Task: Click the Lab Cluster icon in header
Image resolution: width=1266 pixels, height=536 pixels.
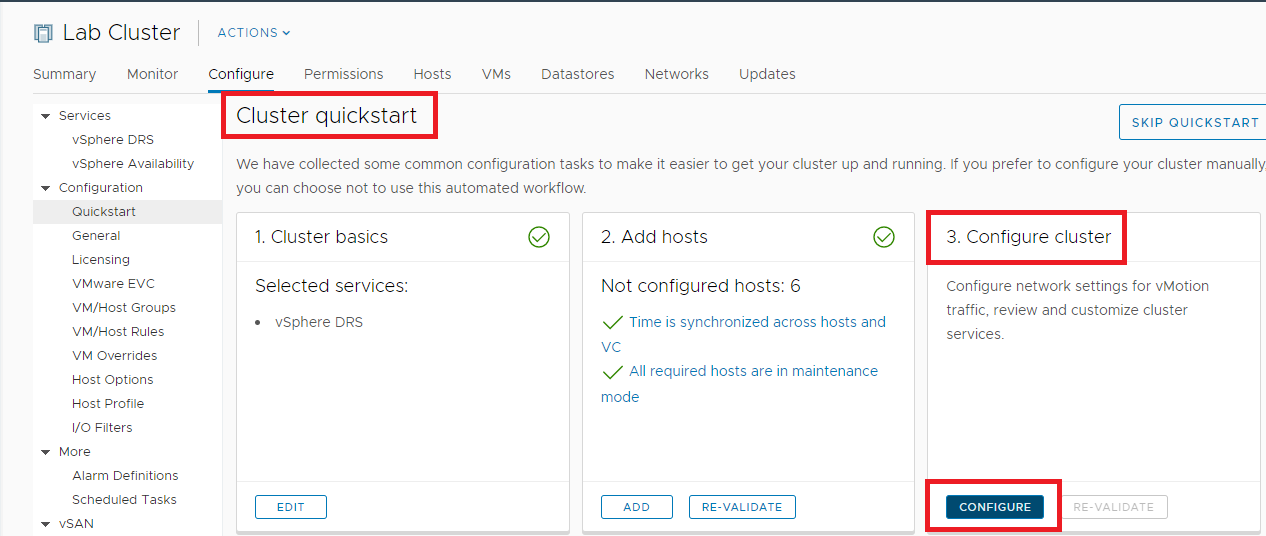Action: pyautogui.click(x=43, y=33)
